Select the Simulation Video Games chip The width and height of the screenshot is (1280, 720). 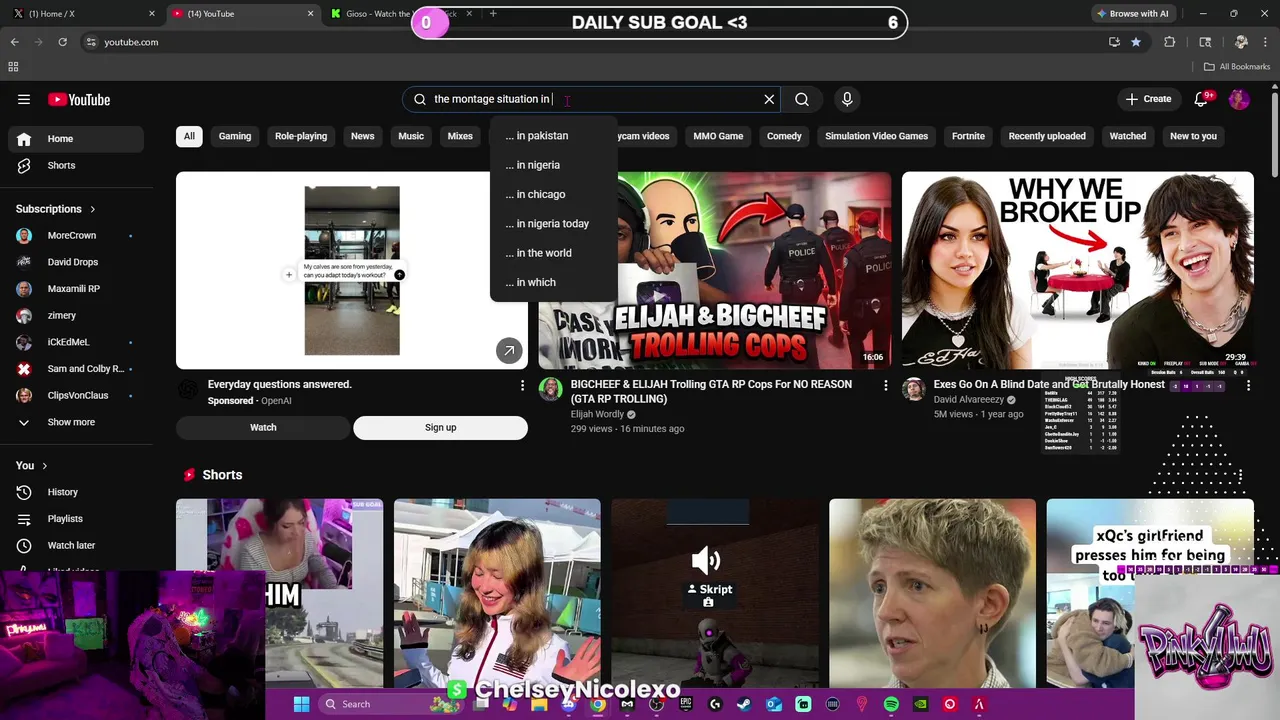click(876, 136)
